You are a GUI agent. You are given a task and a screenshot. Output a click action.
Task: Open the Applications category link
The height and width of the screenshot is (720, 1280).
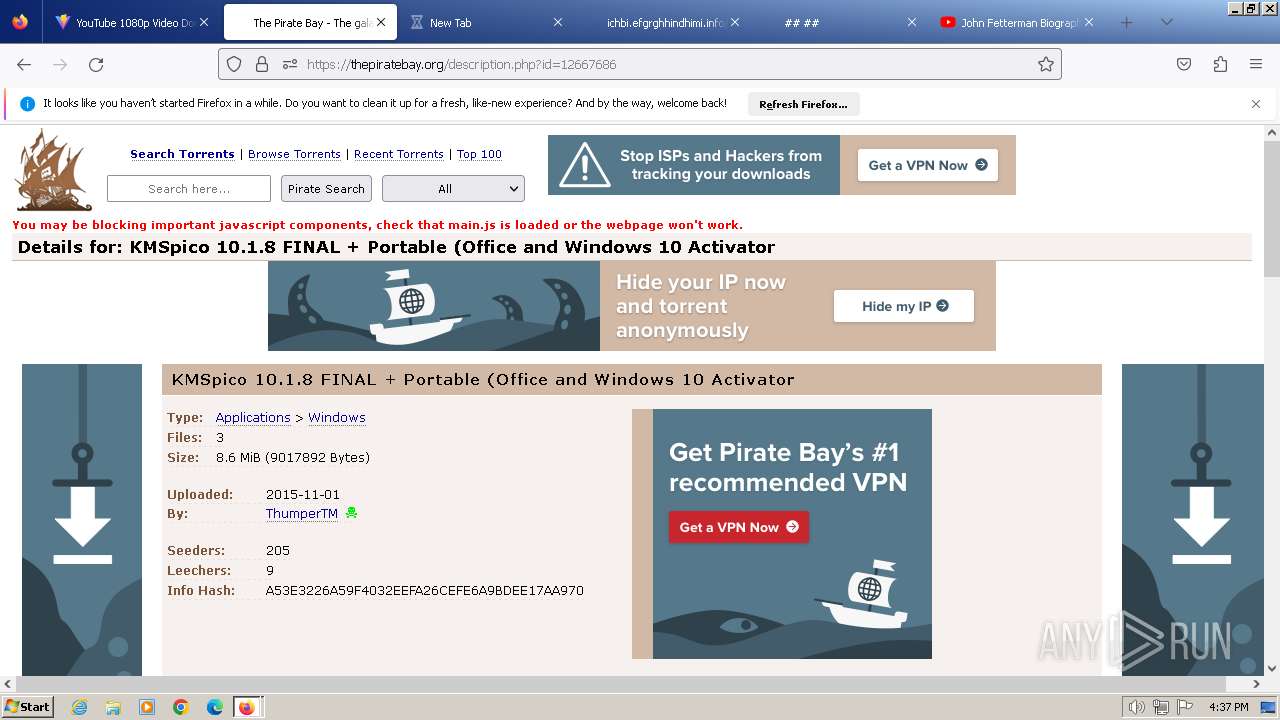click(253, 417)
